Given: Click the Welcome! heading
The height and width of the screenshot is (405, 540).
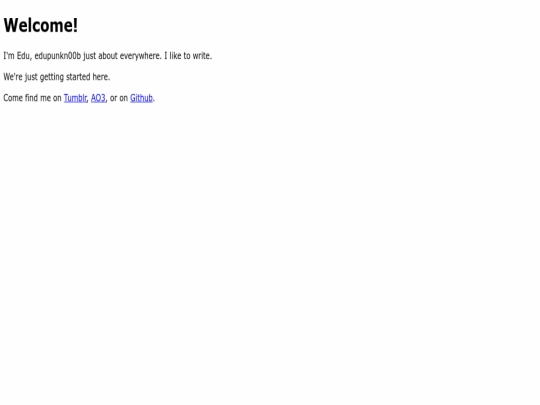Looking at the screenshot, I should tap(41, 25).
